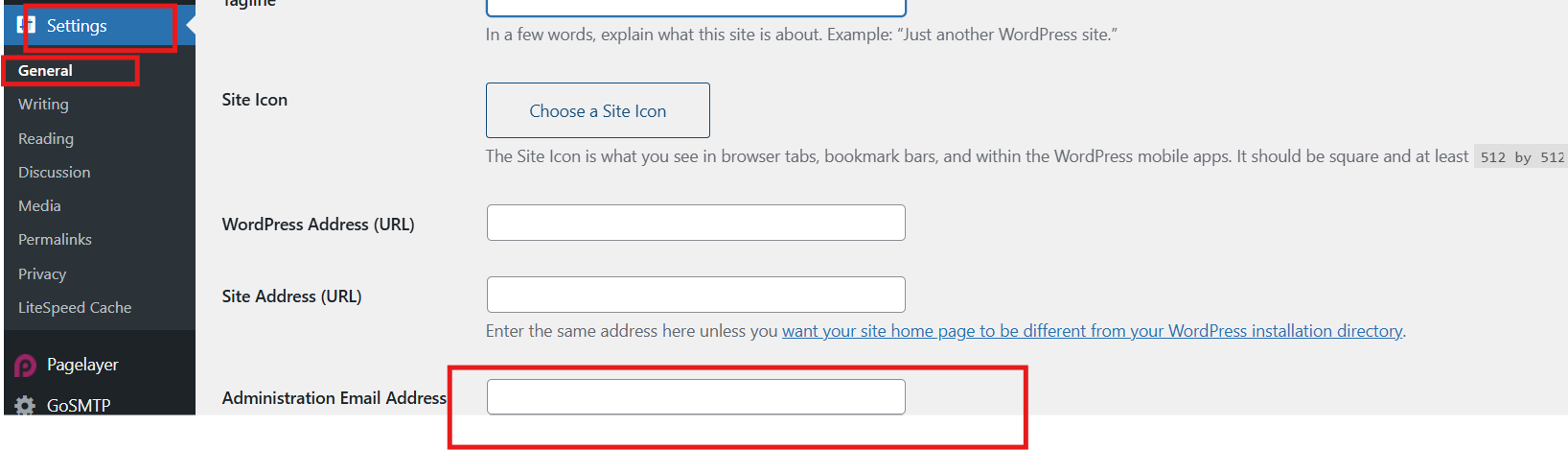Image resolution: width=1568 pixels, height=450 pixels.
Task: Click the GoSMTP gear icon
Action: coord(26,405)
